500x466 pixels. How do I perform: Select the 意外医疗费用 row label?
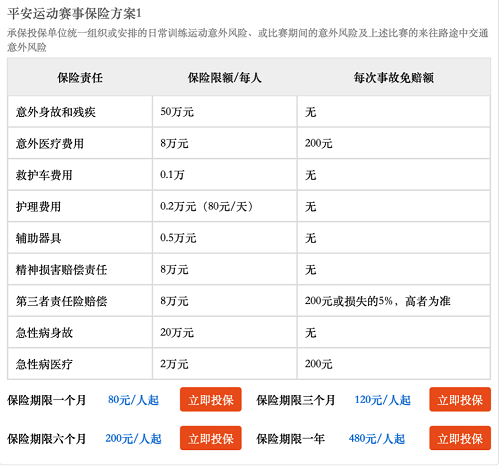pyautogui.click(x=50, y=144)
